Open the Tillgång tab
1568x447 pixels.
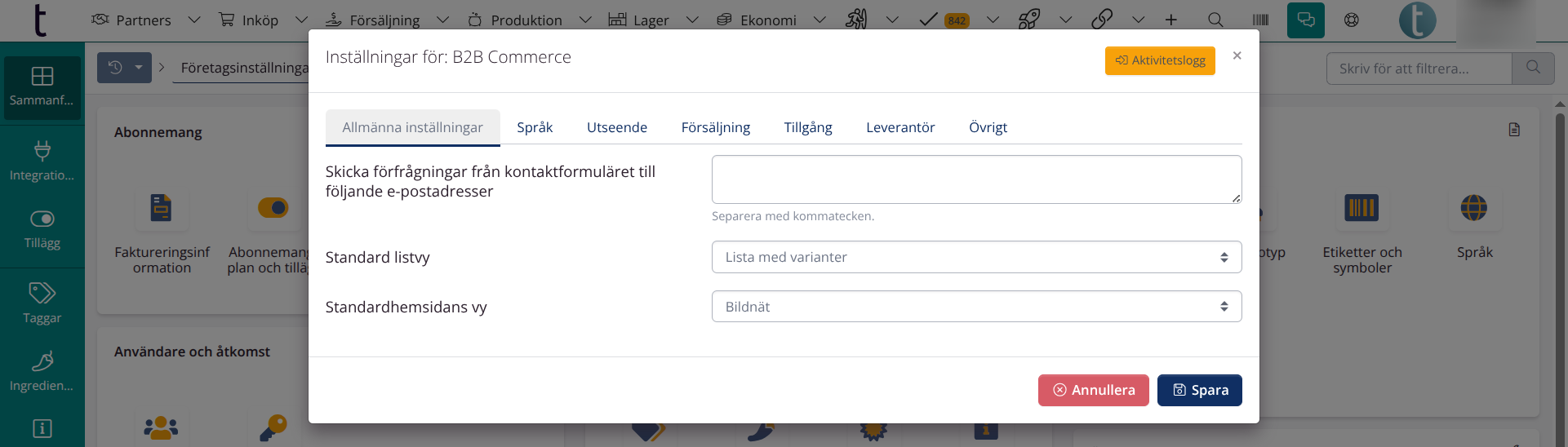(x=808, y=127)
